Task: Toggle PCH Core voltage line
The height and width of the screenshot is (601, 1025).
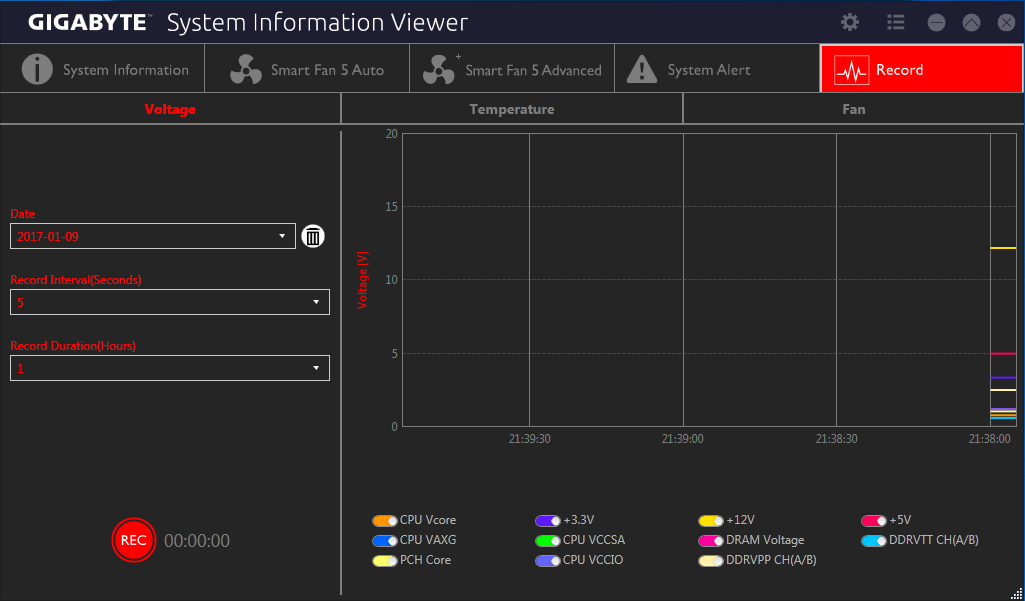Action: (x=385, y=560)
